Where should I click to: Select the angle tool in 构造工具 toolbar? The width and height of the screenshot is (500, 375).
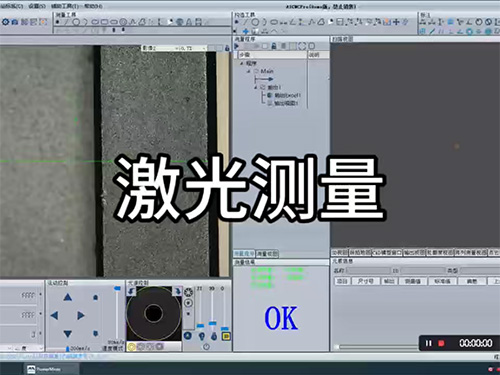293,22
